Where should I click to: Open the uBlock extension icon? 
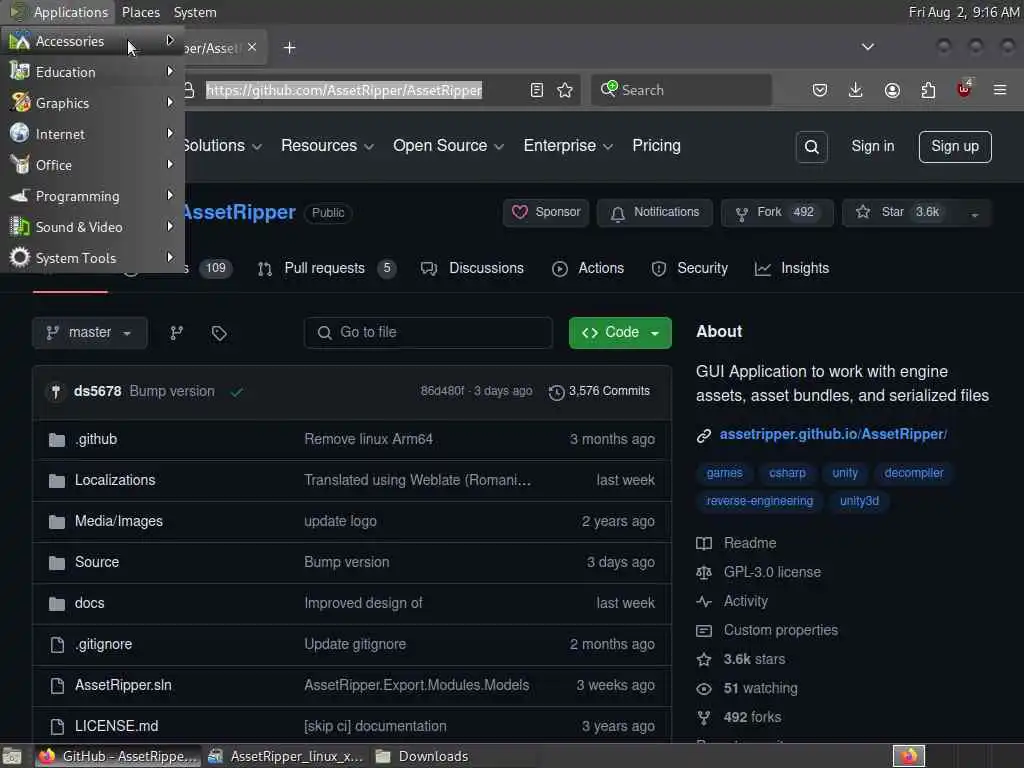click(964, 89)
